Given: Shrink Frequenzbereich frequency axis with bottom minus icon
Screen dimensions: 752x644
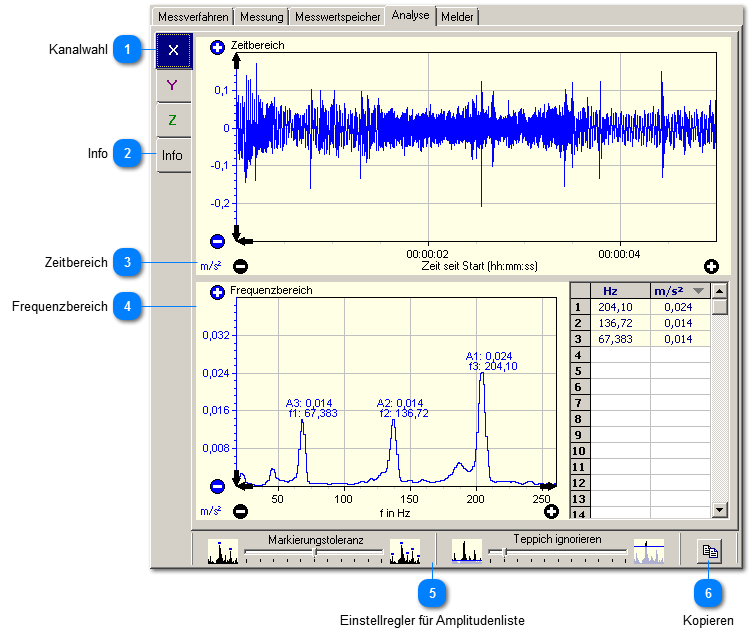Looking at the screenshot, I should [240, 512].
